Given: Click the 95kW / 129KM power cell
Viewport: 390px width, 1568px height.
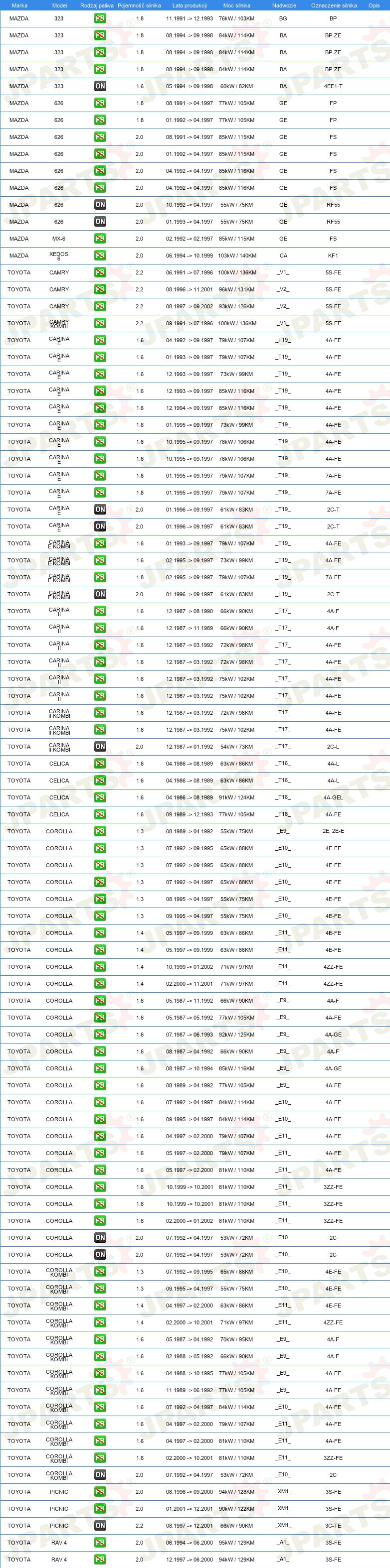Looking at the screenshot, I should coord(237,1543).
